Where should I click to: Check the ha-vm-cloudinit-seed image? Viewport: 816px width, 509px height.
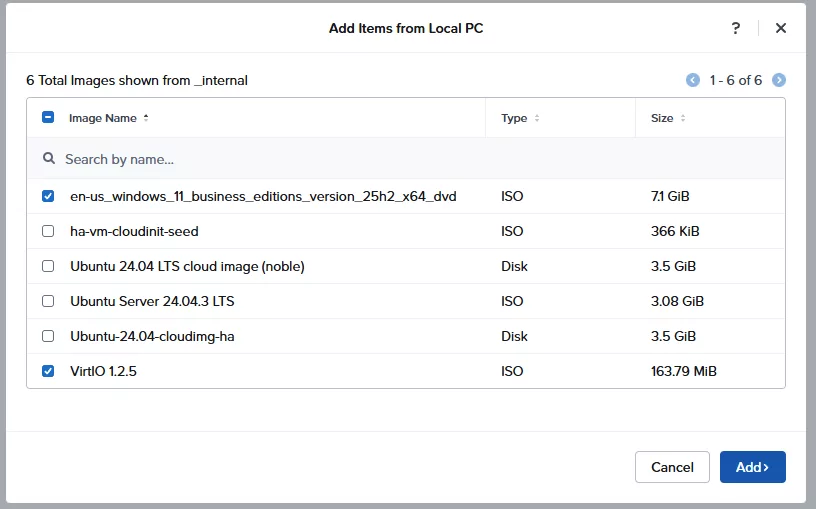point(48,231)
